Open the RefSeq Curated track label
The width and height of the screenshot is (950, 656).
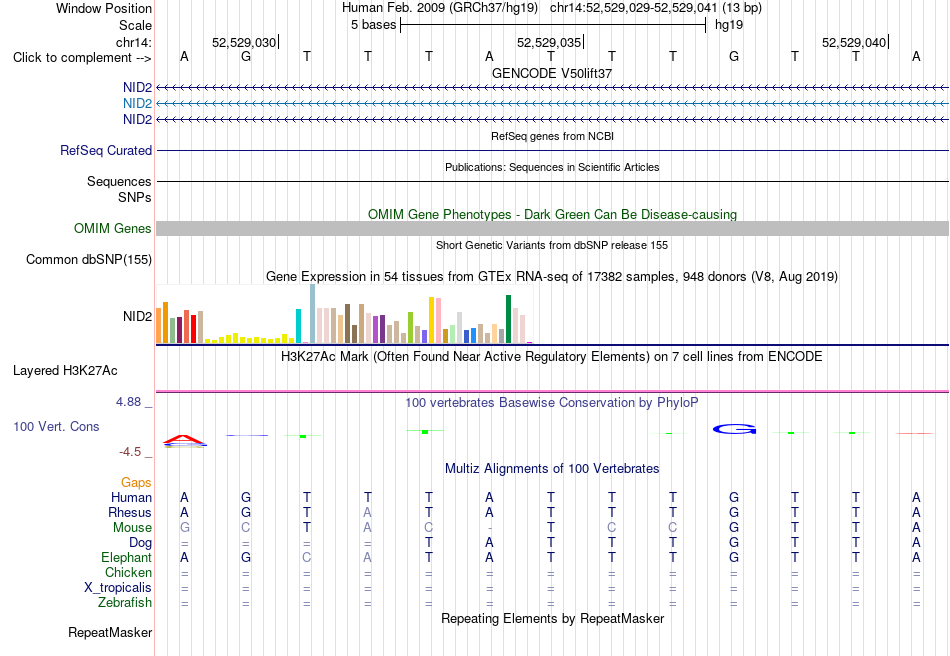point(106,150)
